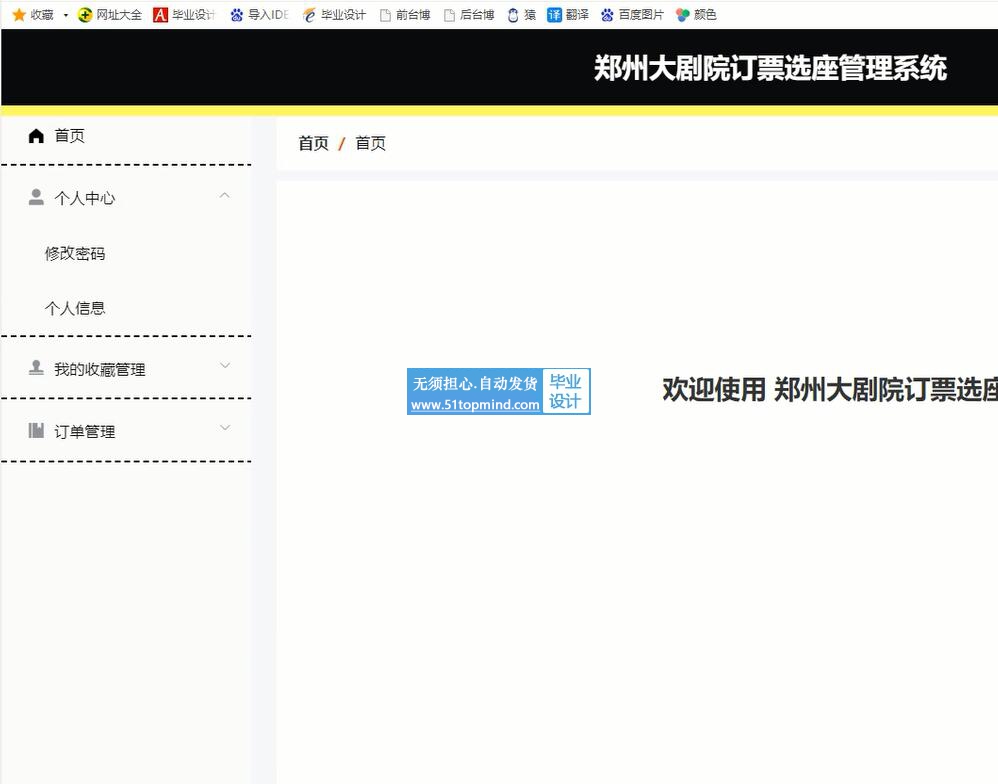Screen dimensions: 998x784
Task: Open the 百度图片 bookmark icon
Action: [607, 15]
